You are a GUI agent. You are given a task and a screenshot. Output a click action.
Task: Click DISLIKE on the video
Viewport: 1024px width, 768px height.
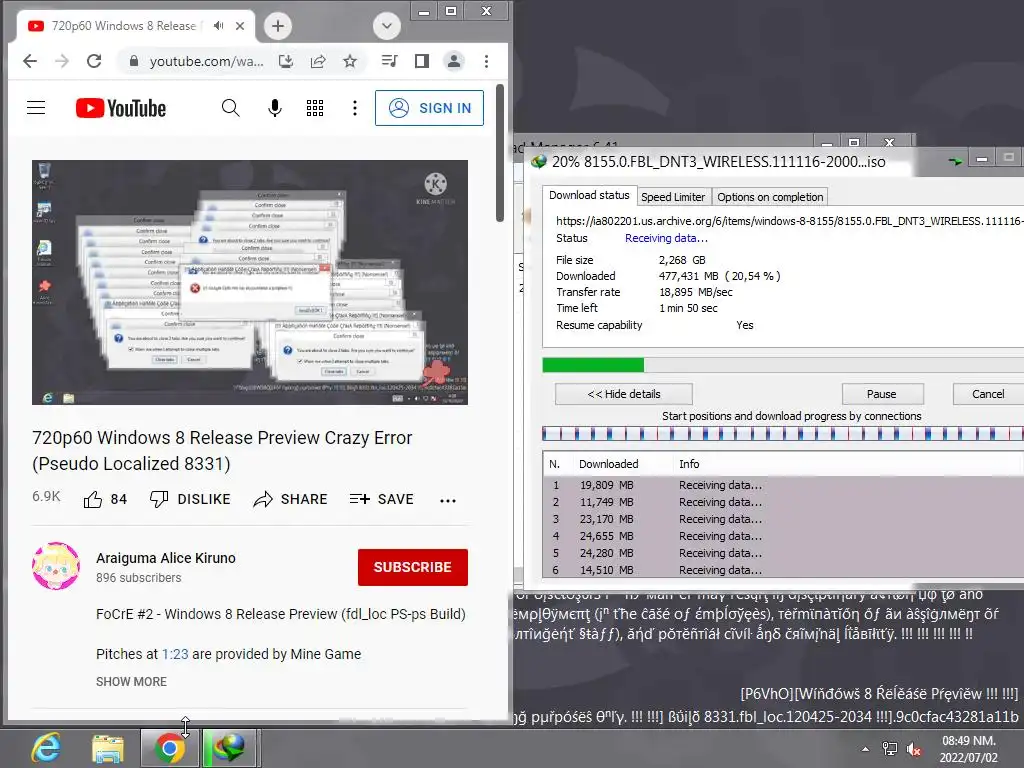tap(190, 500)
